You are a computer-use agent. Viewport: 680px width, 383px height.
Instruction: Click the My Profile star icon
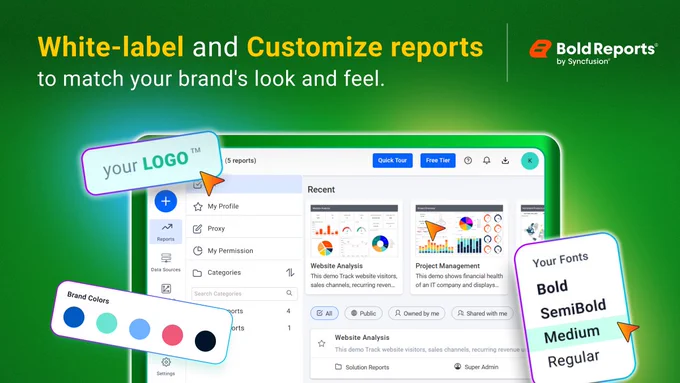click(198, 206)
